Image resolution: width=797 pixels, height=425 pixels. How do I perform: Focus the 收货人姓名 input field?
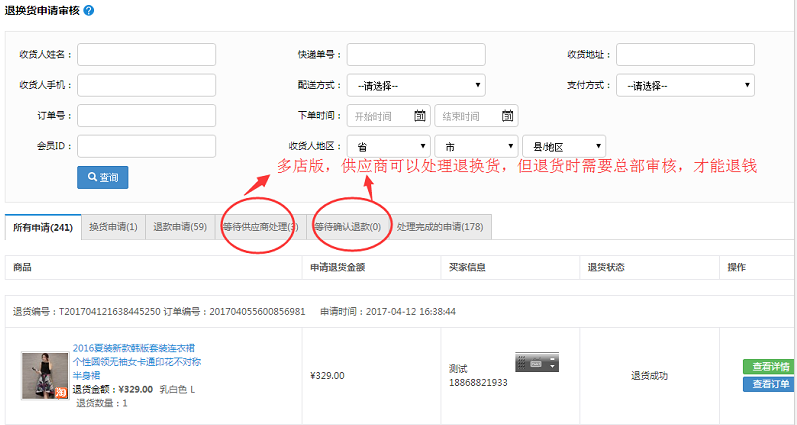point(146,54)
